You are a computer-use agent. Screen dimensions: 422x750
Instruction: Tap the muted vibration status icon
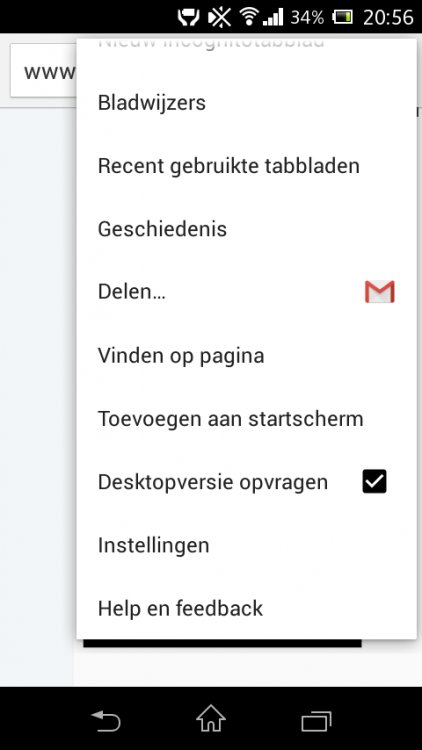tap(220, 17)
